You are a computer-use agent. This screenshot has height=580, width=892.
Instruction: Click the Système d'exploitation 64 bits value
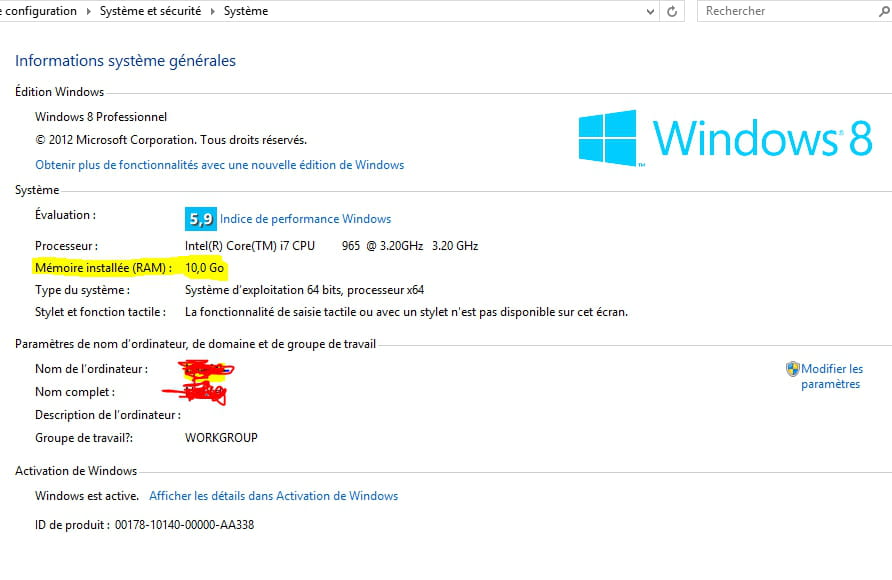click(x=304, y=290)
